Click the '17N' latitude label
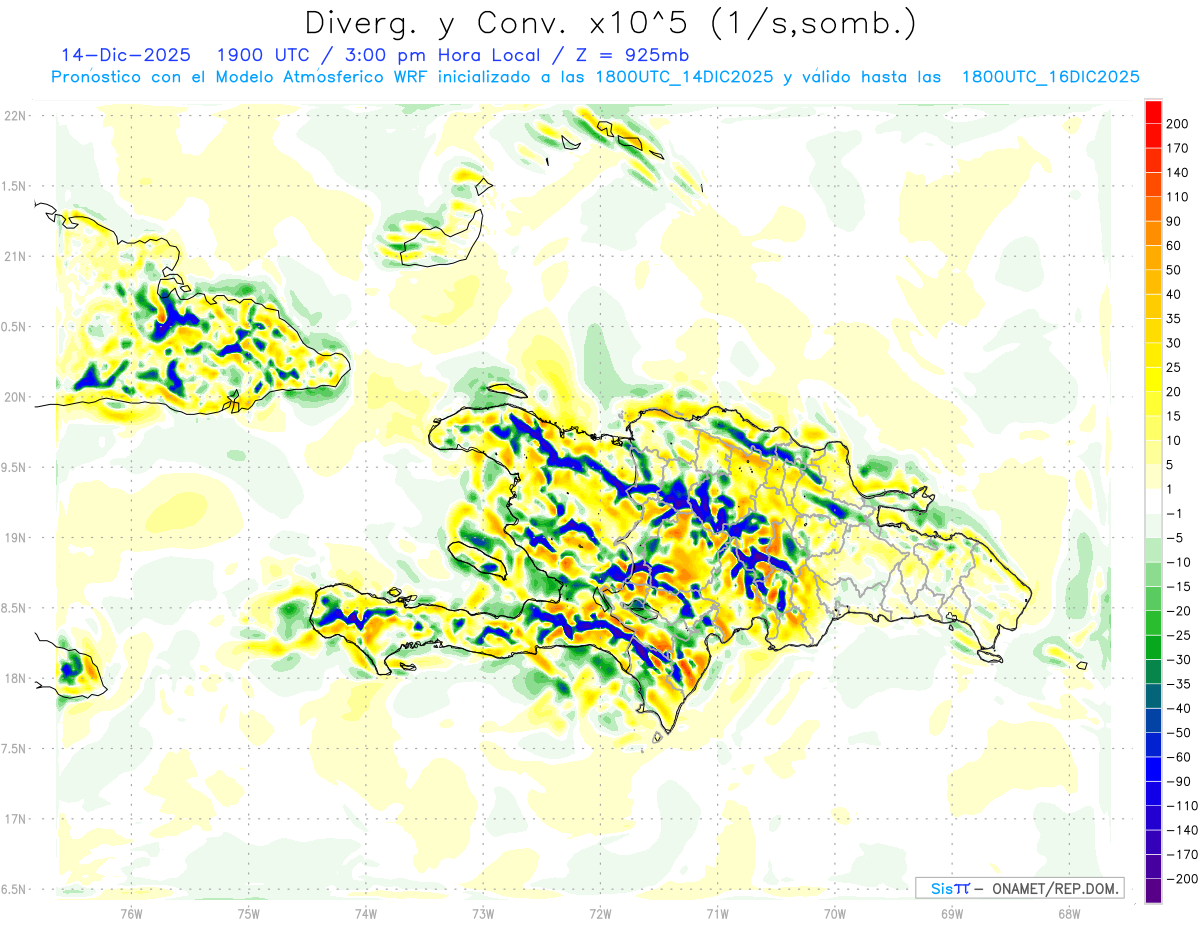Image resolution: width=1200 pixels, height=927 pixels. click(x=17, y=819)
